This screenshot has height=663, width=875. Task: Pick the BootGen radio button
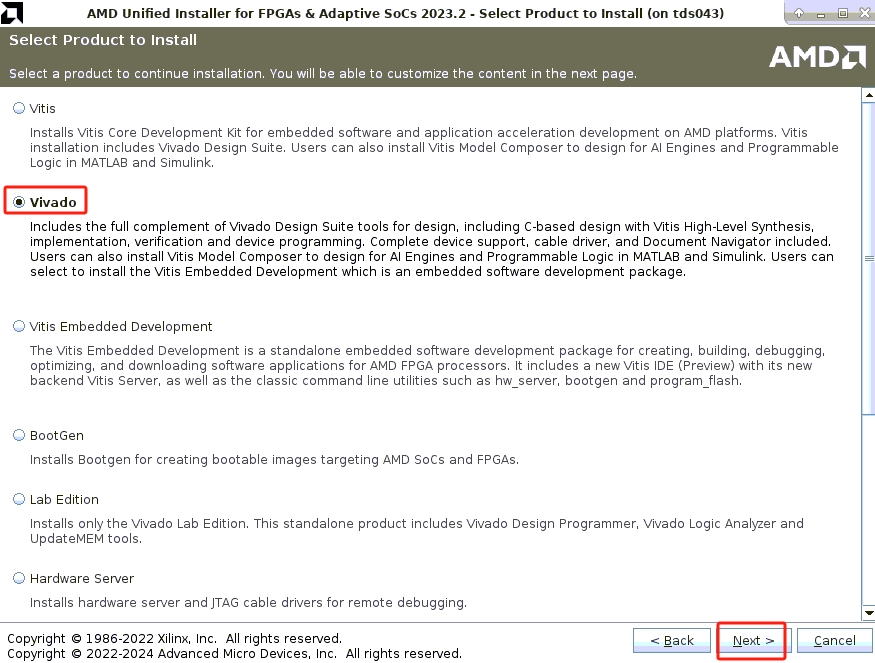point(19,436)
